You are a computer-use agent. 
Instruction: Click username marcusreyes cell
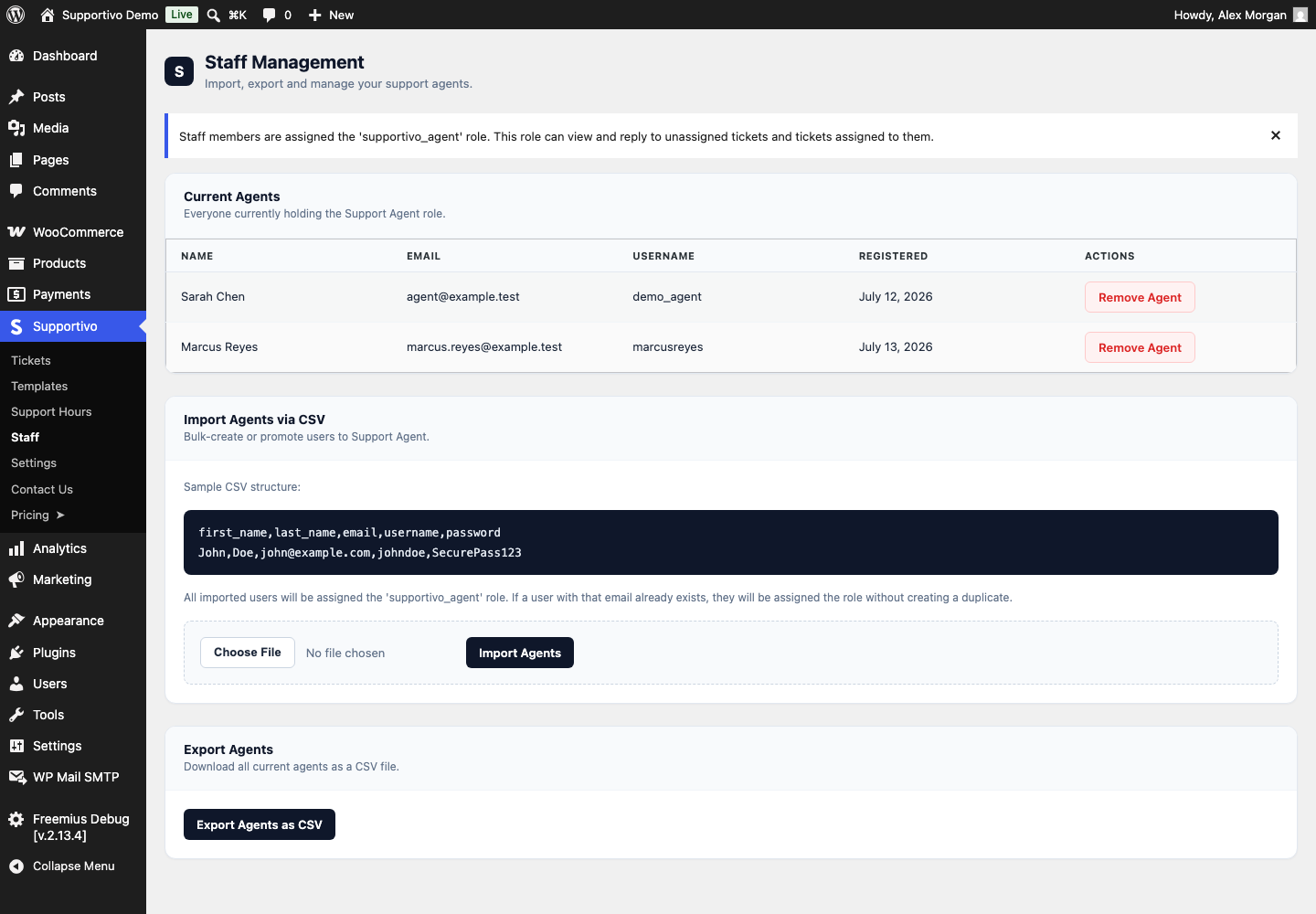tap(668, 347)
